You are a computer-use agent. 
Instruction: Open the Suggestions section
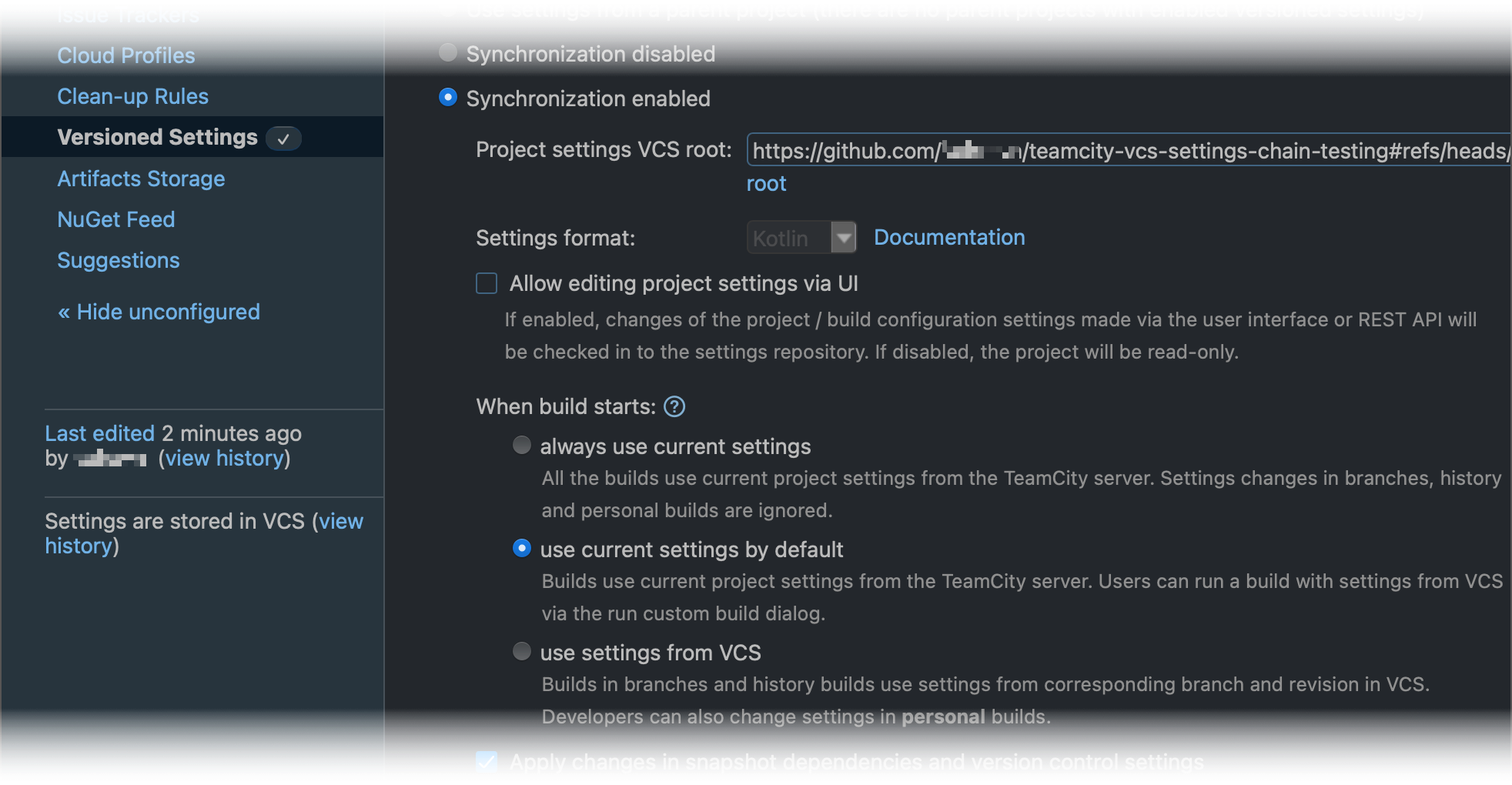118,260
